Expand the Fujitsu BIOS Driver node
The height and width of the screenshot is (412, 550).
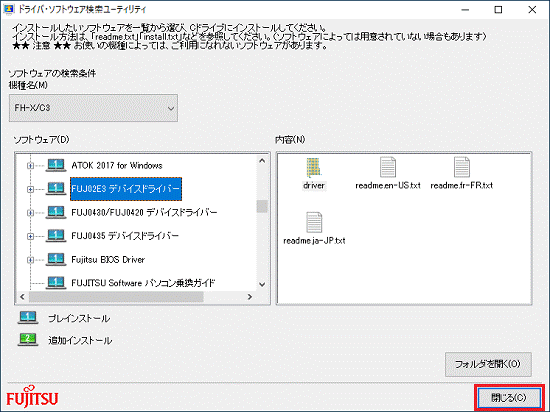pos(31,260)
